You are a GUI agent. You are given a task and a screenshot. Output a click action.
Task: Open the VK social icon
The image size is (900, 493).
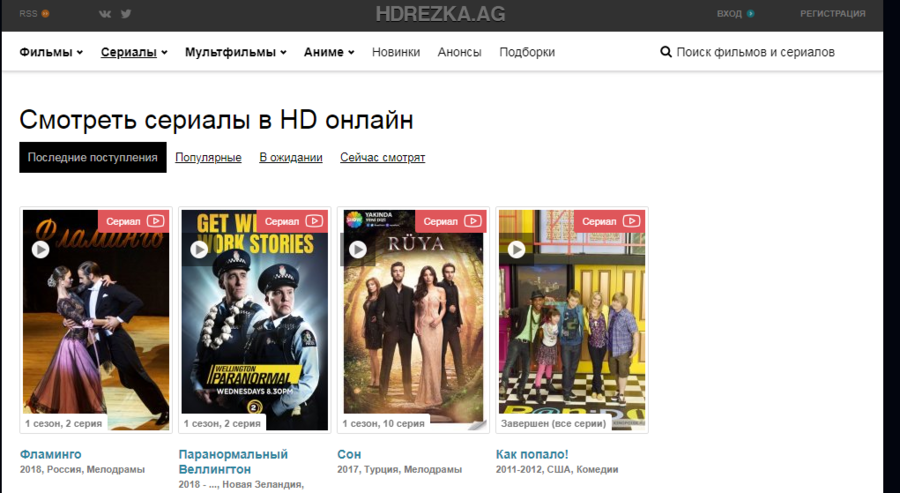104,14
